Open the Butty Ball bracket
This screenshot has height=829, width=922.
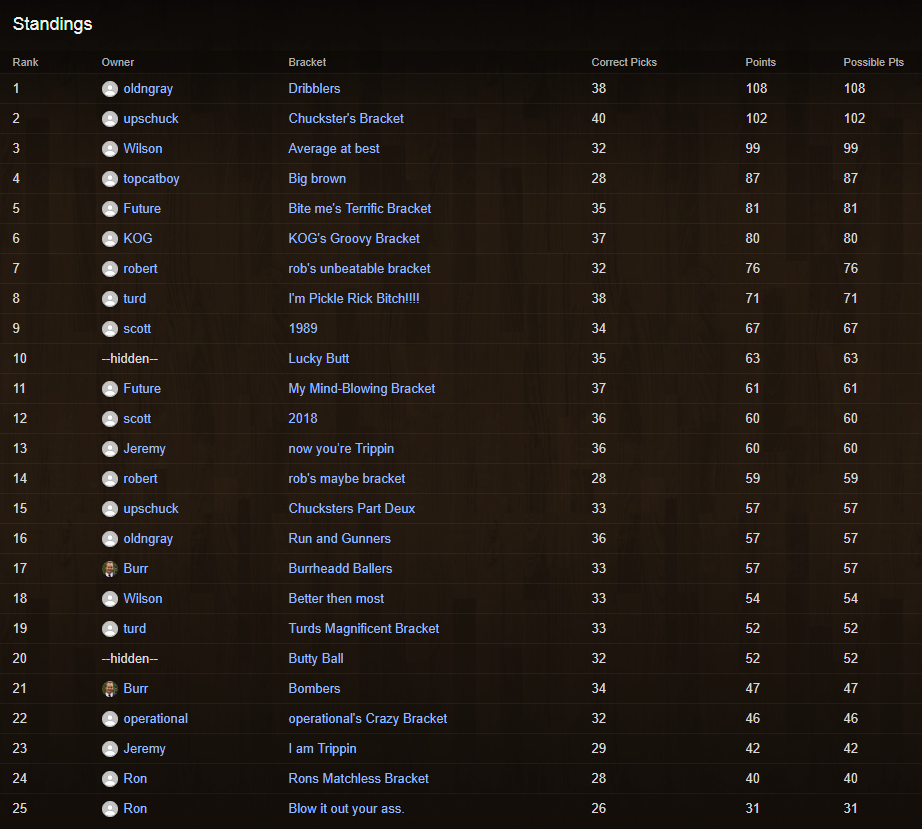(316, 658)
